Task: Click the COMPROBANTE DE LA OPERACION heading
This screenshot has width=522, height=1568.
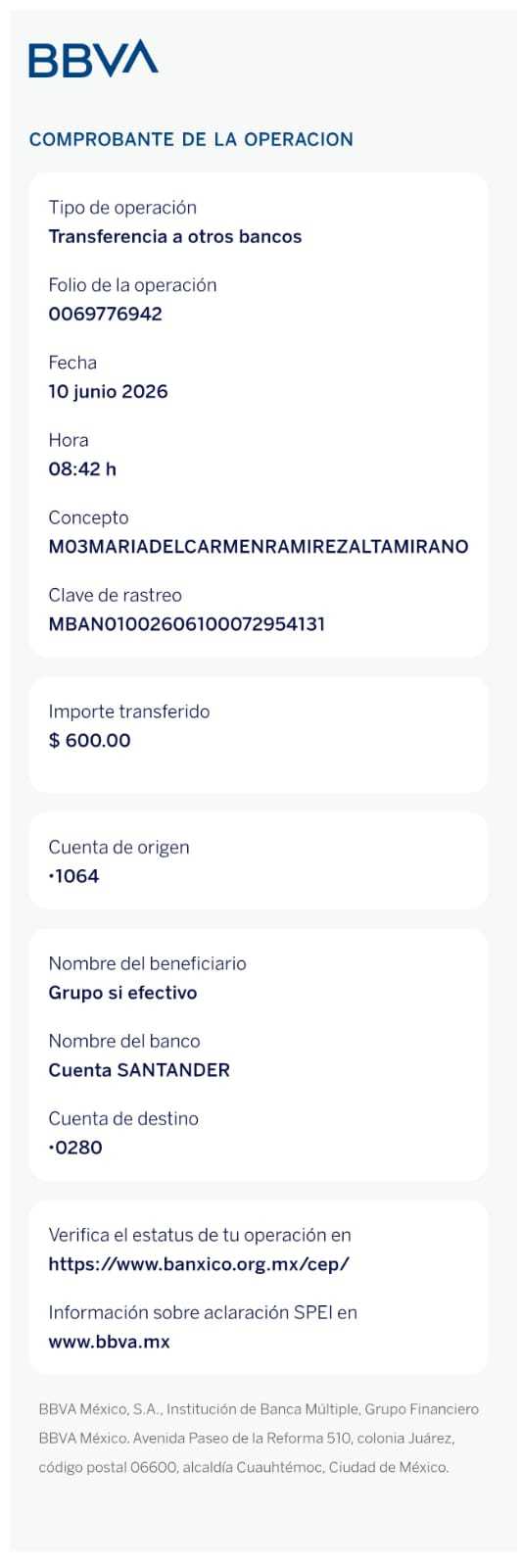Action: pyautogui.click(x=191, y=139)
